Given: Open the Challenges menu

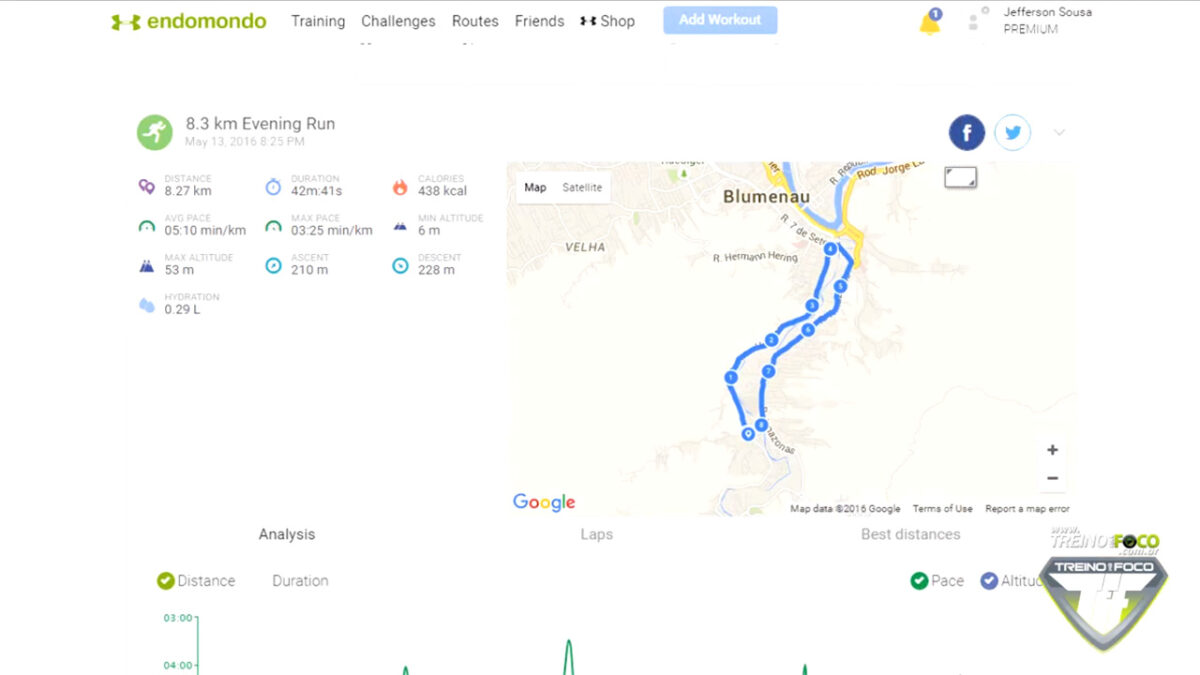Looking at the screenshot, I should (398, 21).
